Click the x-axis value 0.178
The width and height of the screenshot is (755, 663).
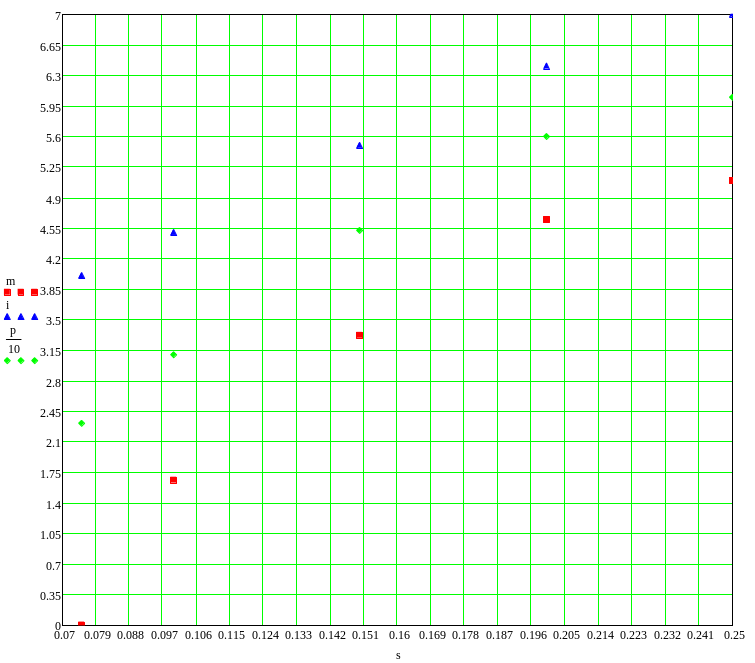[x=466, y=635]
